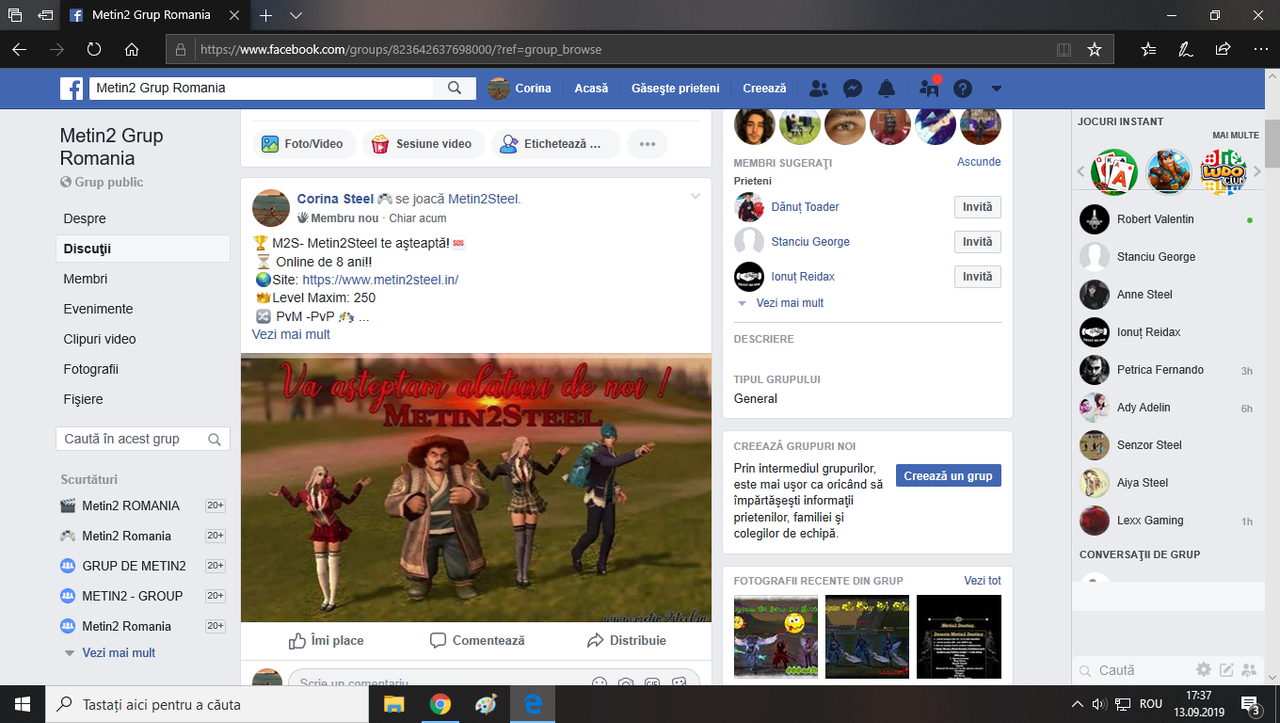Open File Explorer from the taskbar

click(393, 704)
